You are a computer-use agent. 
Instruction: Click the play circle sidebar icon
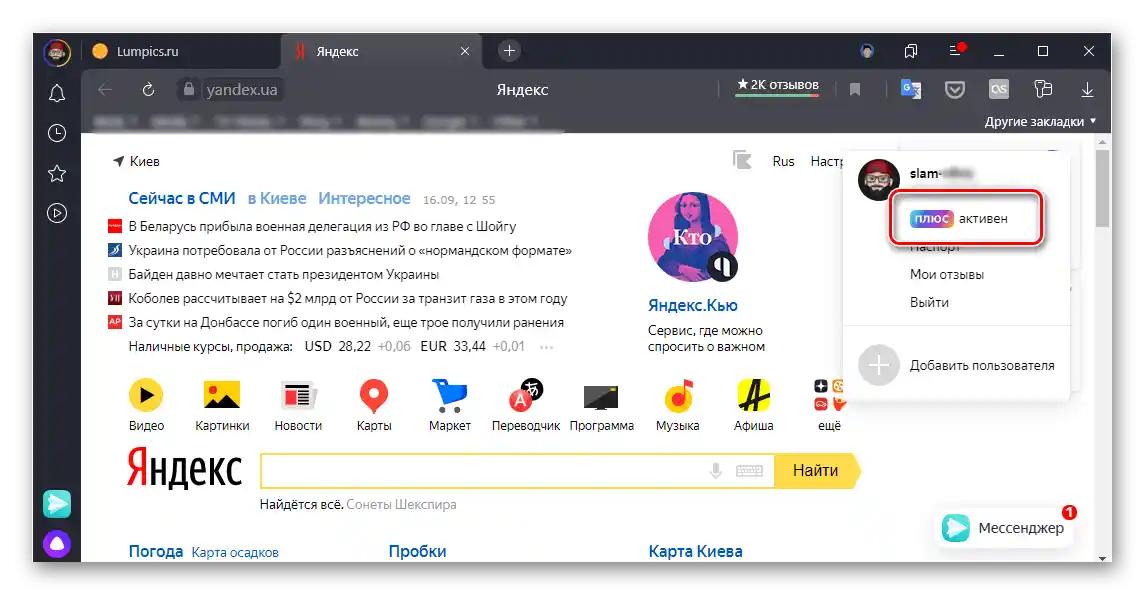coord(57,213)
